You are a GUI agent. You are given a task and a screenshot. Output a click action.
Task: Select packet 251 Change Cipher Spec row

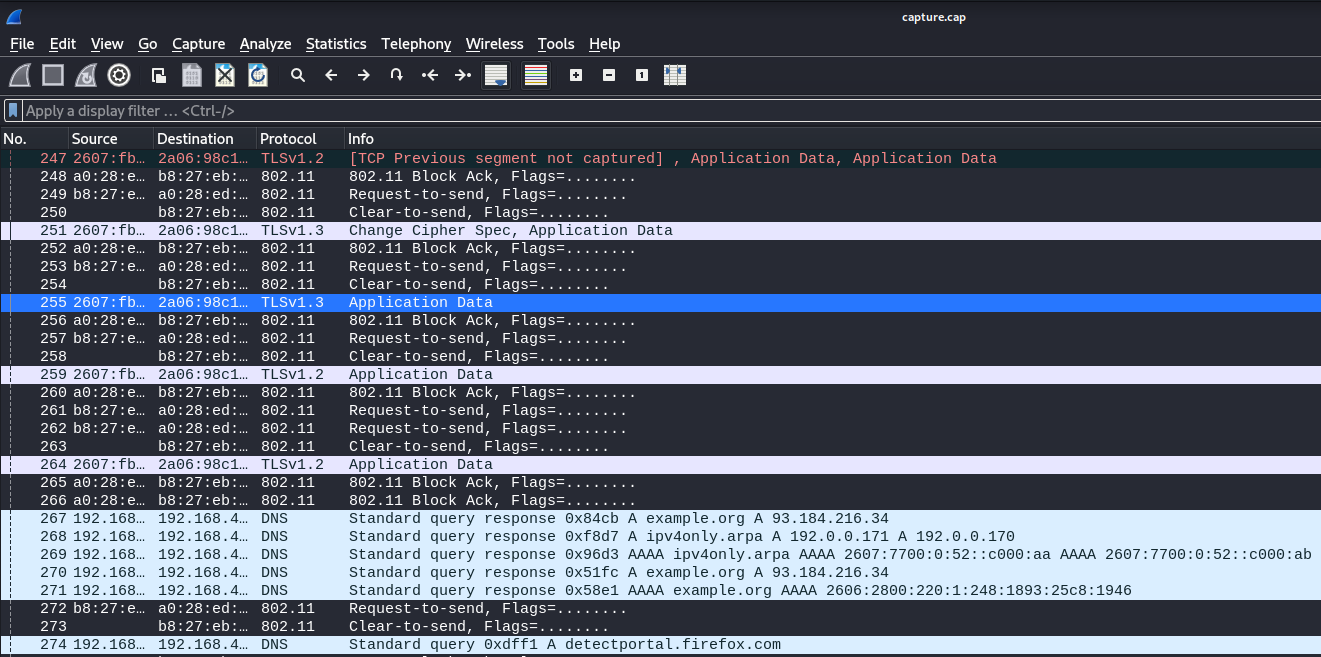click(x=660, y=230)
